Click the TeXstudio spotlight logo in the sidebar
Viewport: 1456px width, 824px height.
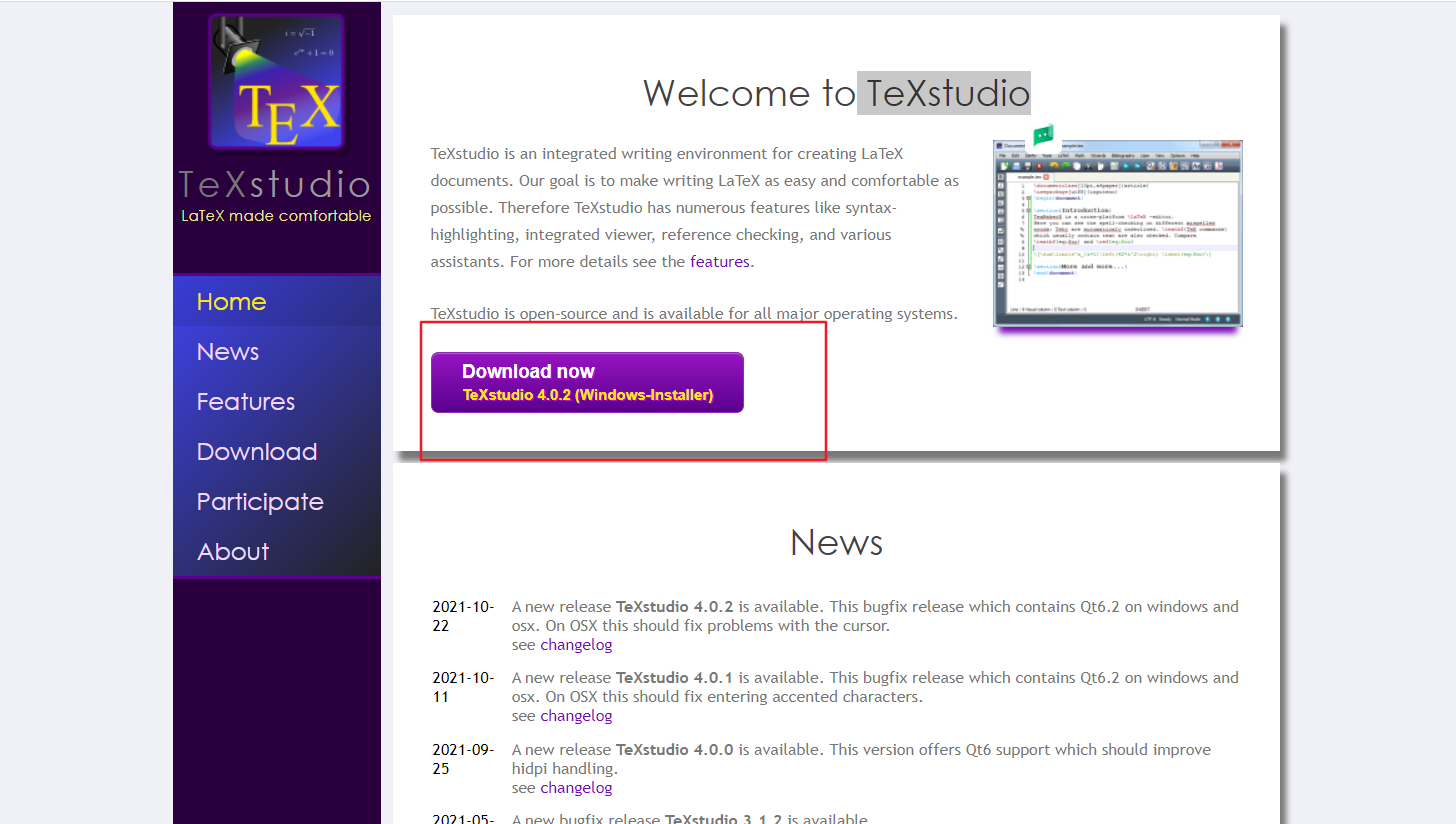[276, 80]
